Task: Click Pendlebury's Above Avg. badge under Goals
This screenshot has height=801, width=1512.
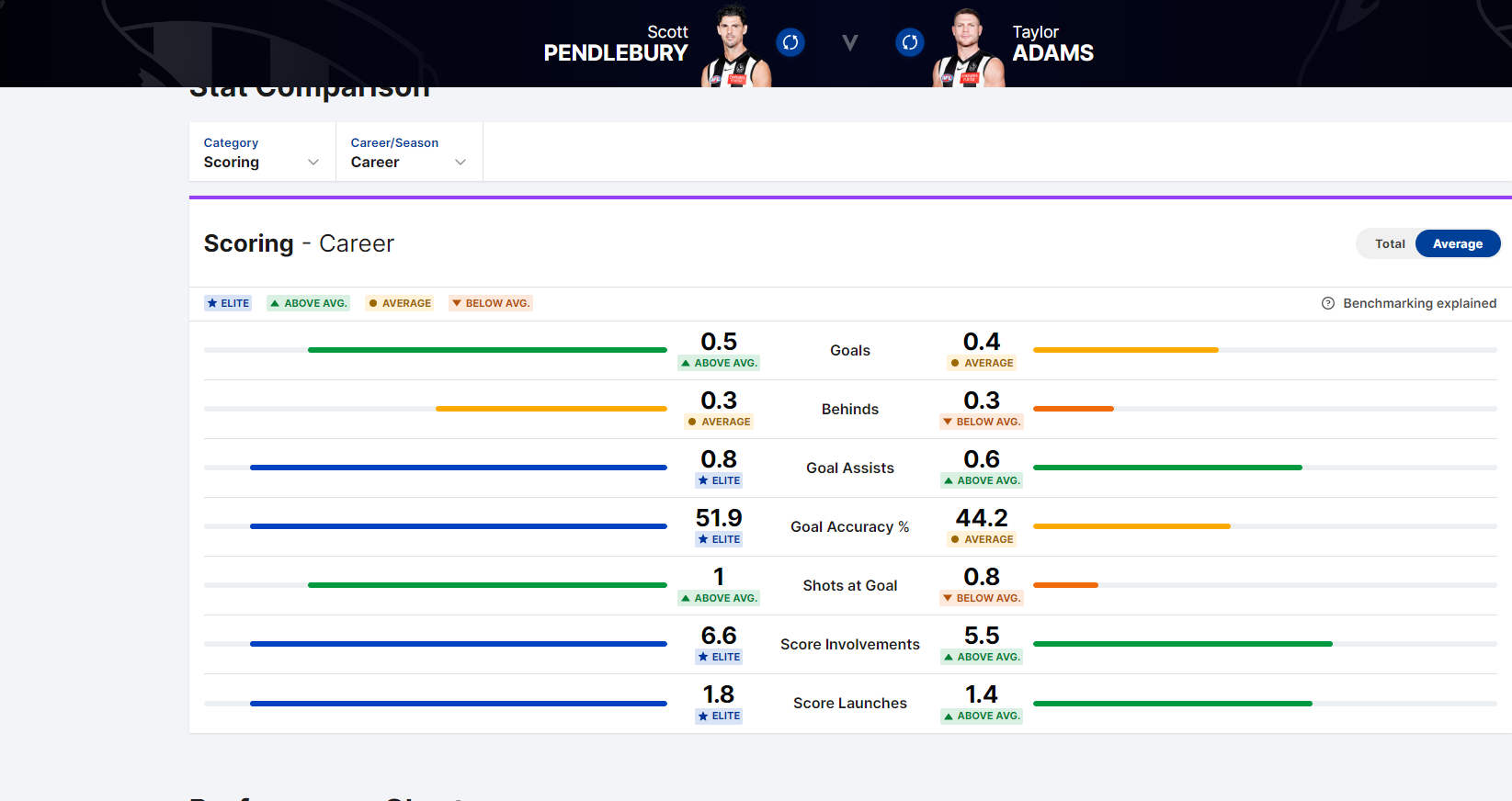Action: (719, 363)
